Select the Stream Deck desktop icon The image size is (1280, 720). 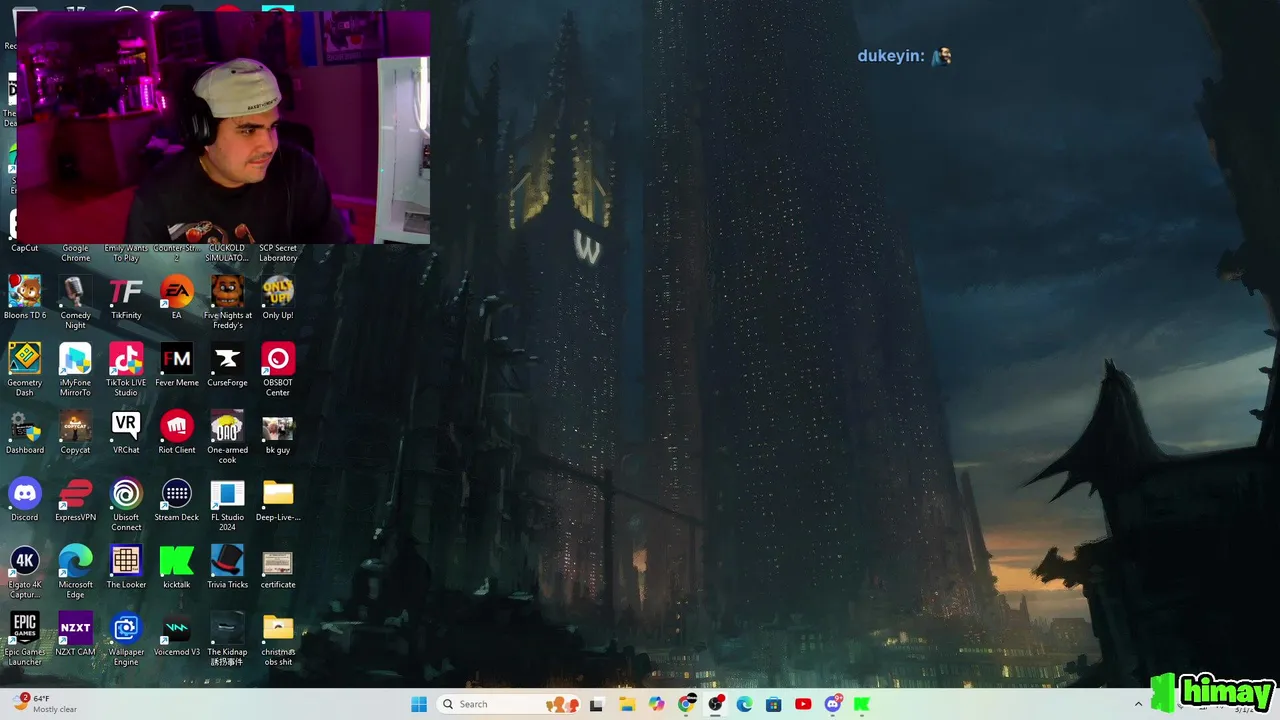(177, 500)
